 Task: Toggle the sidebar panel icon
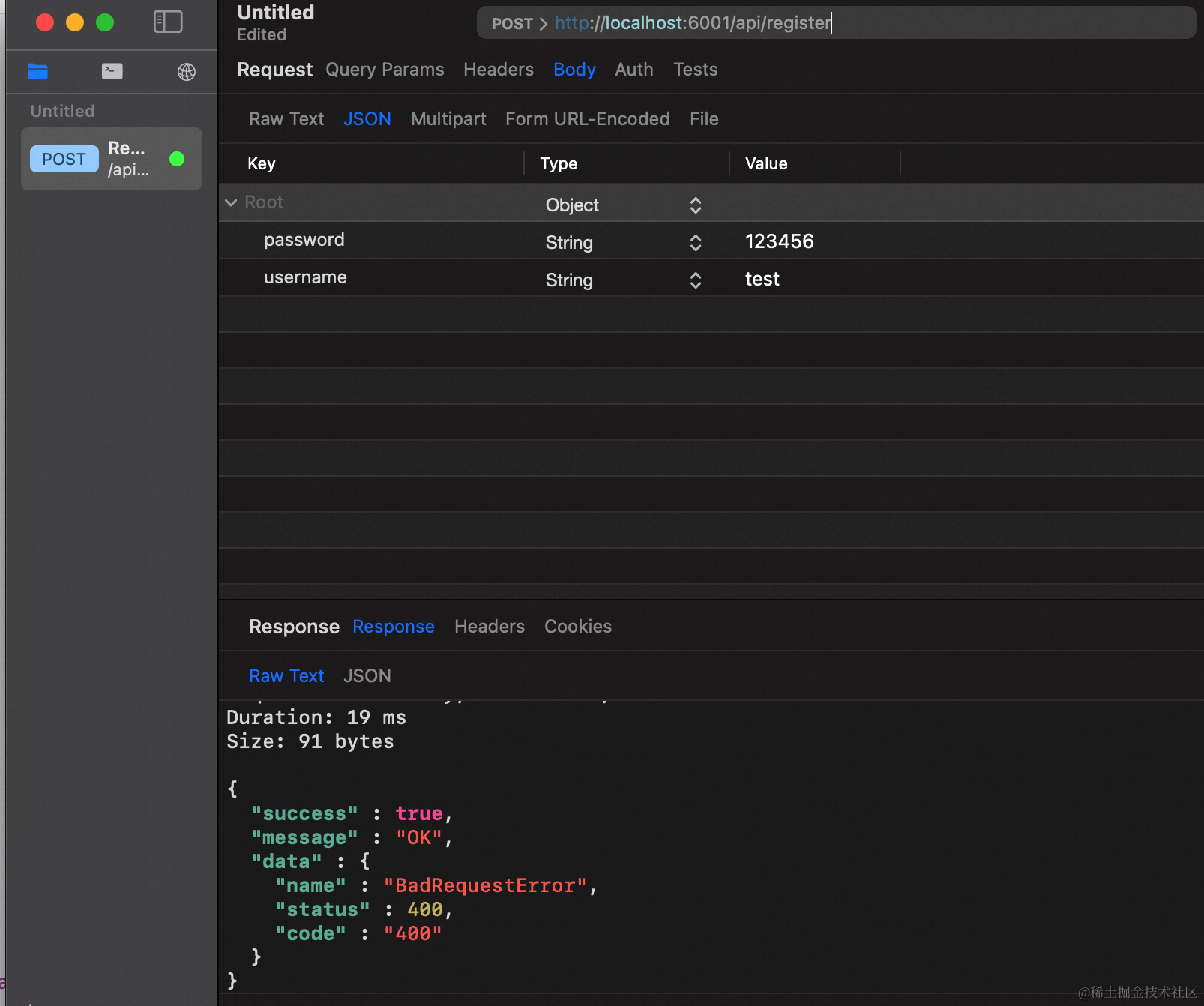click(168, 22)
